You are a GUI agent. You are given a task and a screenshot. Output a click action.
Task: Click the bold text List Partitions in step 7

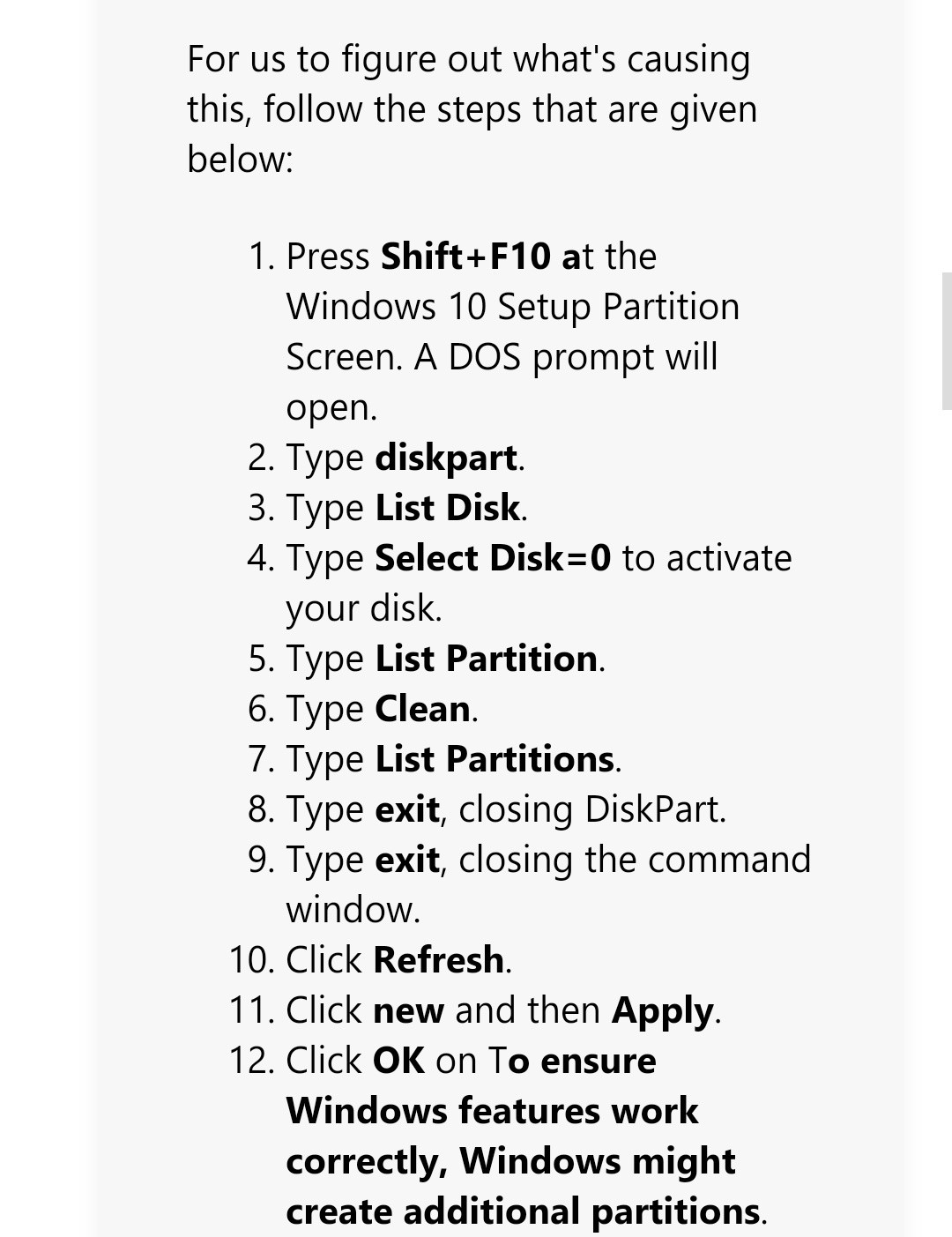495,759
